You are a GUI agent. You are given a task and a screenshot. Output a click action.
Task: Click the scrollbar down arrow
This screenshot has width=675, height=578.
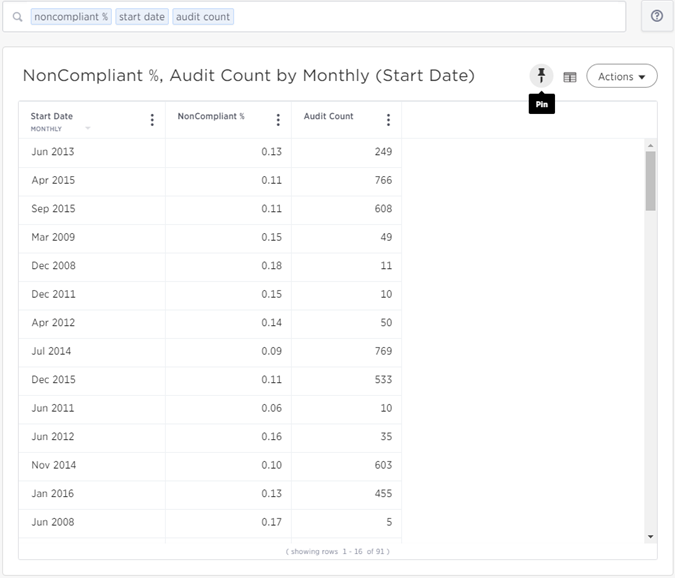(x=650, y=536)
